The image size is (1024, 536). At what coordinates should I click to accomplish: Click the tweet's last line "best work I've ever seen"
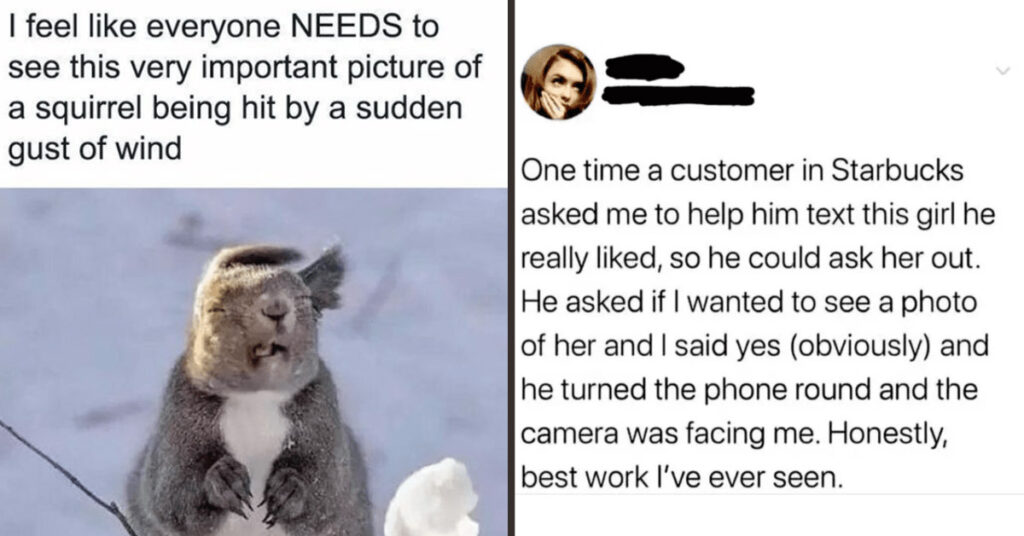pyautogui.click(x=682, y=478)
